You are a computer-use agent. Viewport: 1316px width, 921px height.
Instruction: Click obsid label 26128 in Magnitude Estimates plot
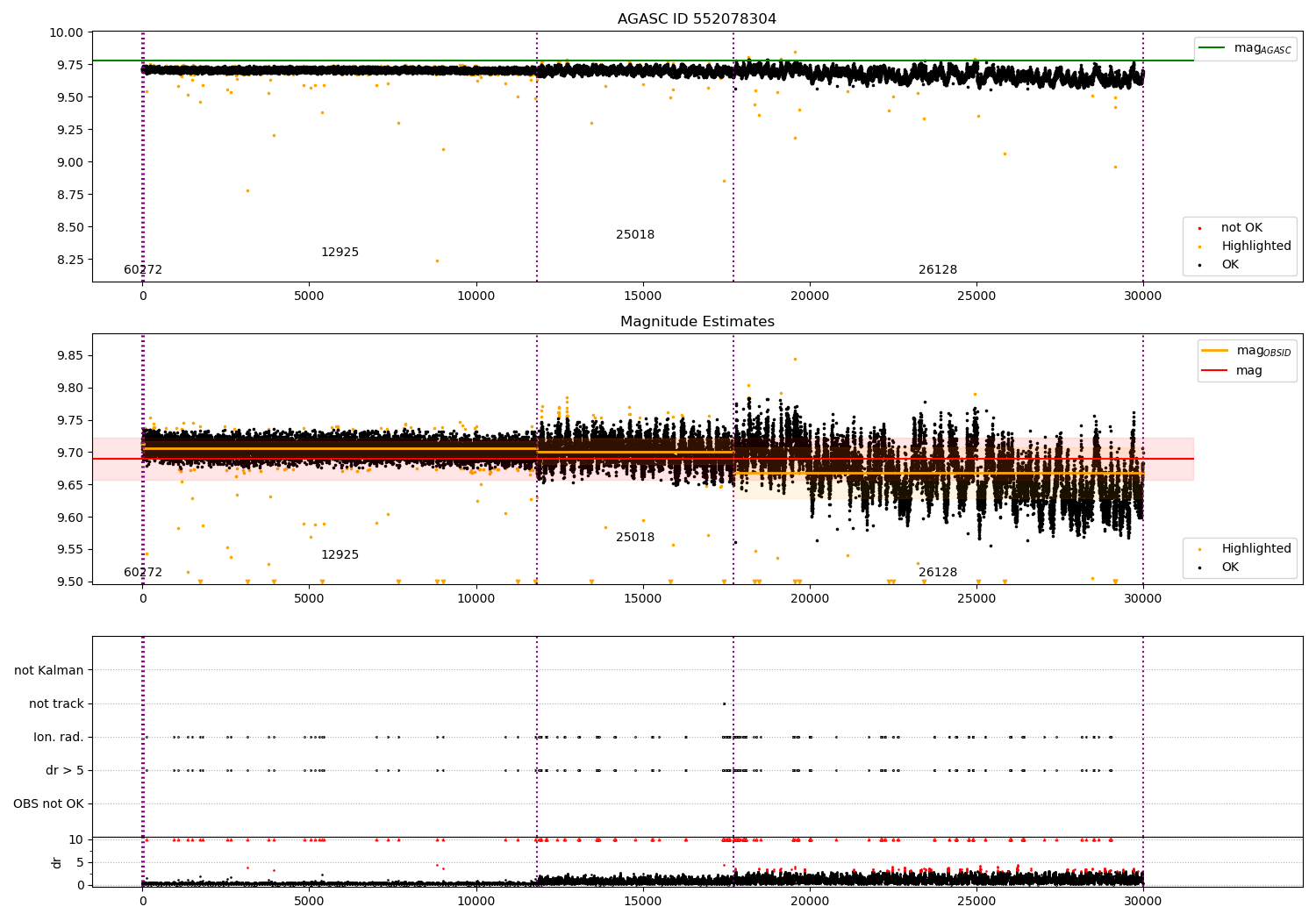tap(938, 573)
